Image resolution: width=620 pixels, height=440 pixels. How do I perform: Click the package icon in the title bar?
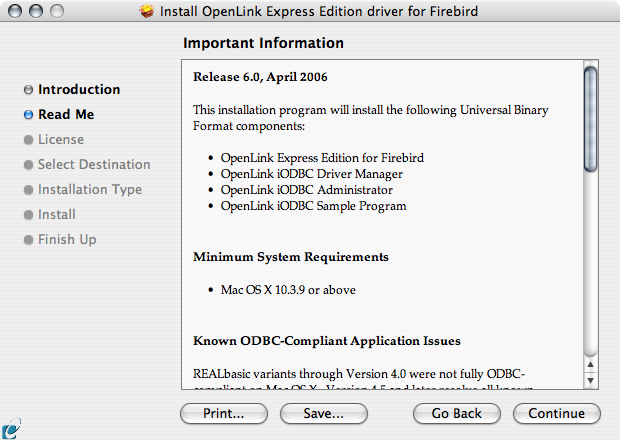click(x=148, y=13)
